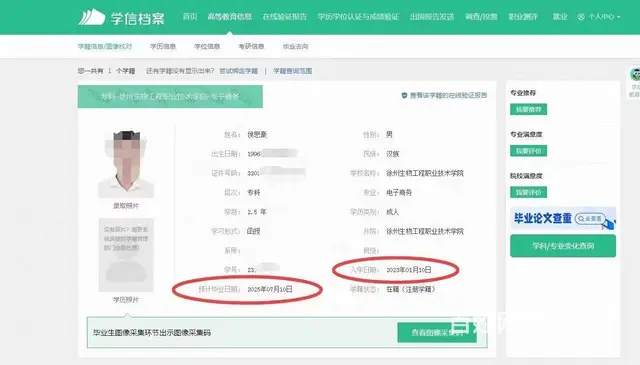Open the 毕业论文查重 banner
The height and width of the screenshot is (365, 640).
(x=563, y=219)
